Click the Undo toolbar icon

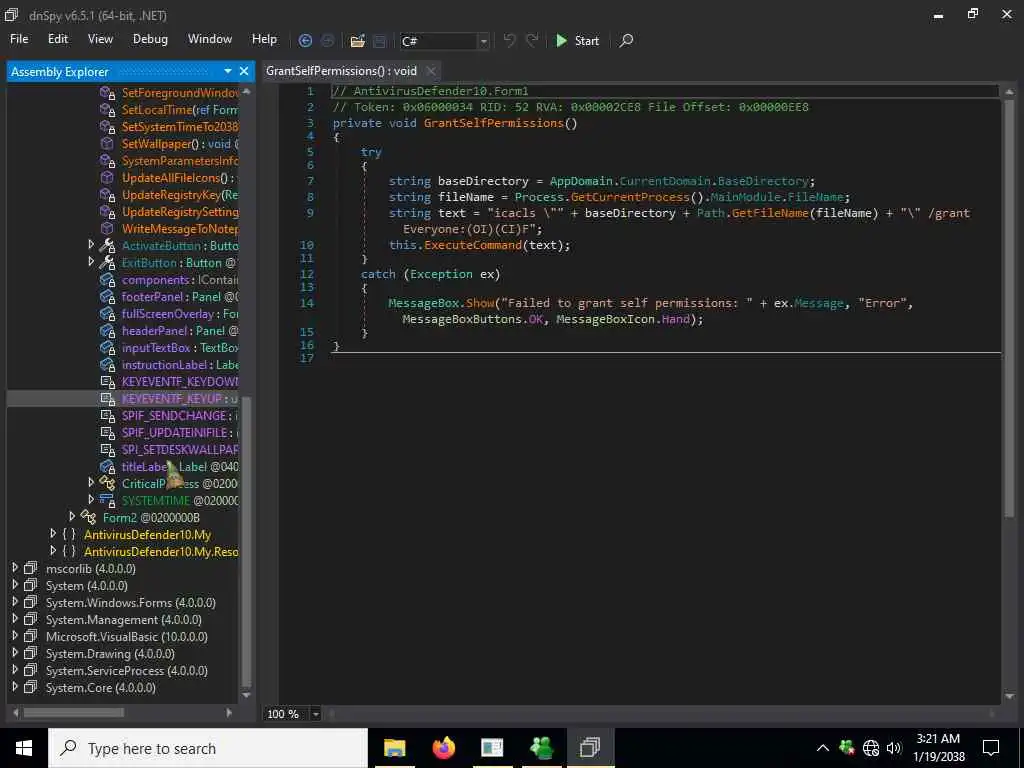(x=509, y=40)
